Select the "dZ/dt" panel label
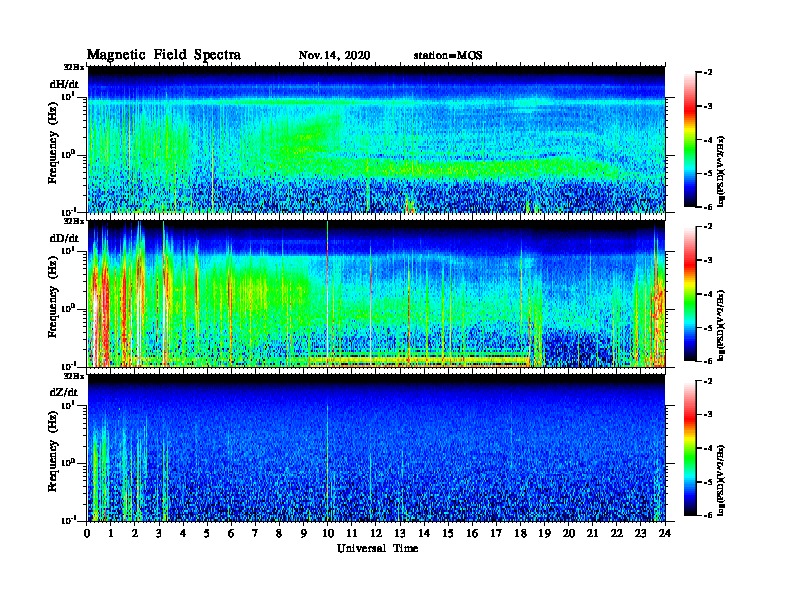 [64, 392]
